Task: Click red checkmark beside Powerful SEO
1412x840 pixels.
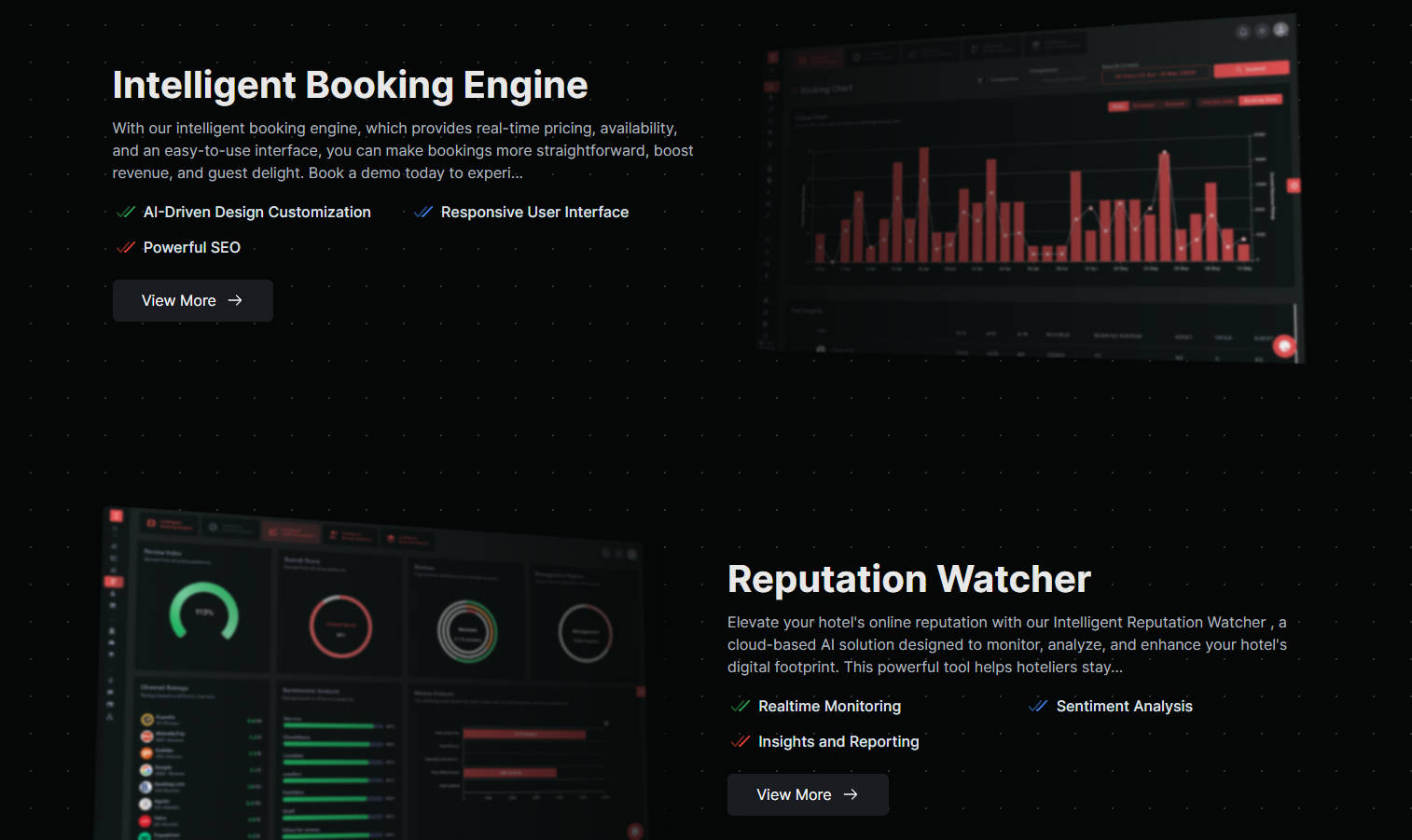Action: [126, 248]
